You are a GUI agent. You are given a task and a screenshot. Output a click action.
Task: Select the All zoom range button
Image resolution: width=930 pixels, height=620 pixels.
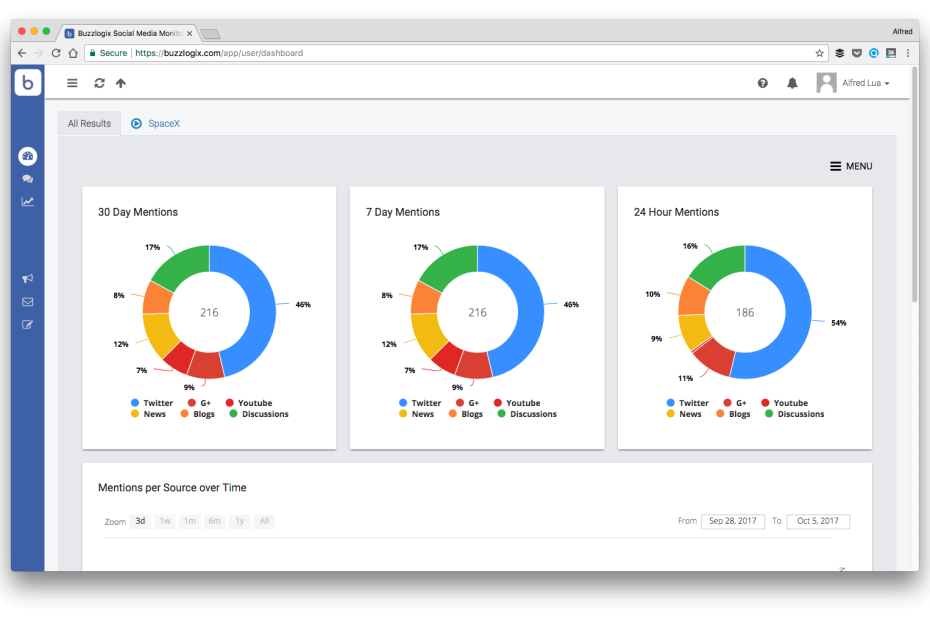[x=264, y=521]
